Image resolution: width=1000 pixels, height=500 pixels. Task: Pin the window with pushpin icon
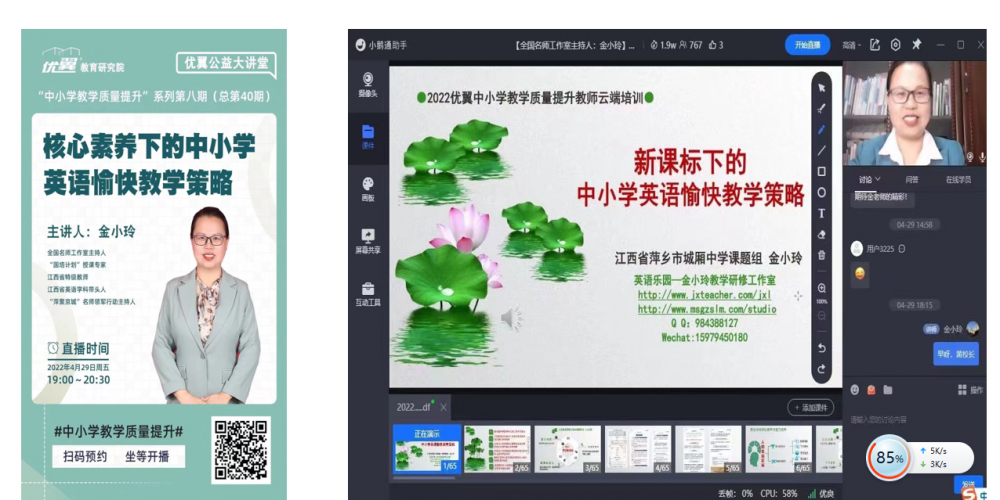click(x=916, y=45)
